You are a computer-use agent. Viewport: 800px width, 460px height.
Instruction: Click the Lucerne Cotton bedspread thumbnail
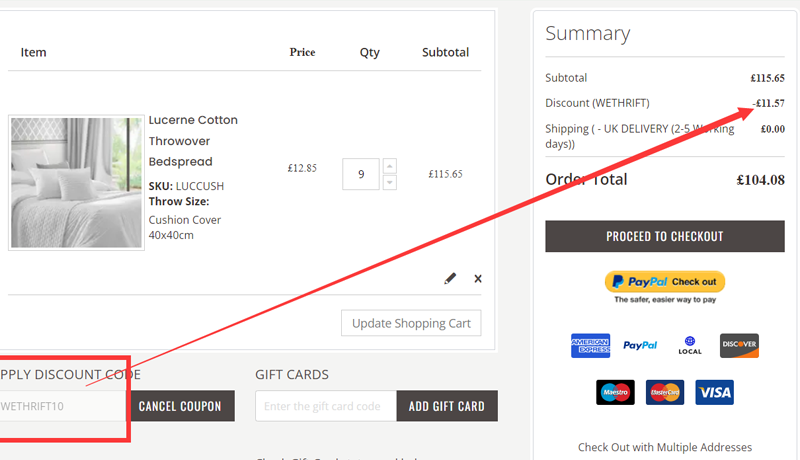[x=76, y=181]
